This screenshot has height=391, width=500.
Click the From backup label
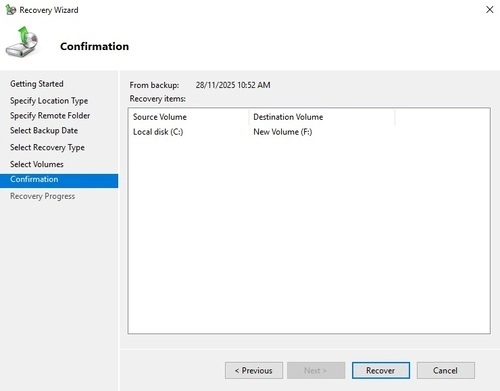154,85
